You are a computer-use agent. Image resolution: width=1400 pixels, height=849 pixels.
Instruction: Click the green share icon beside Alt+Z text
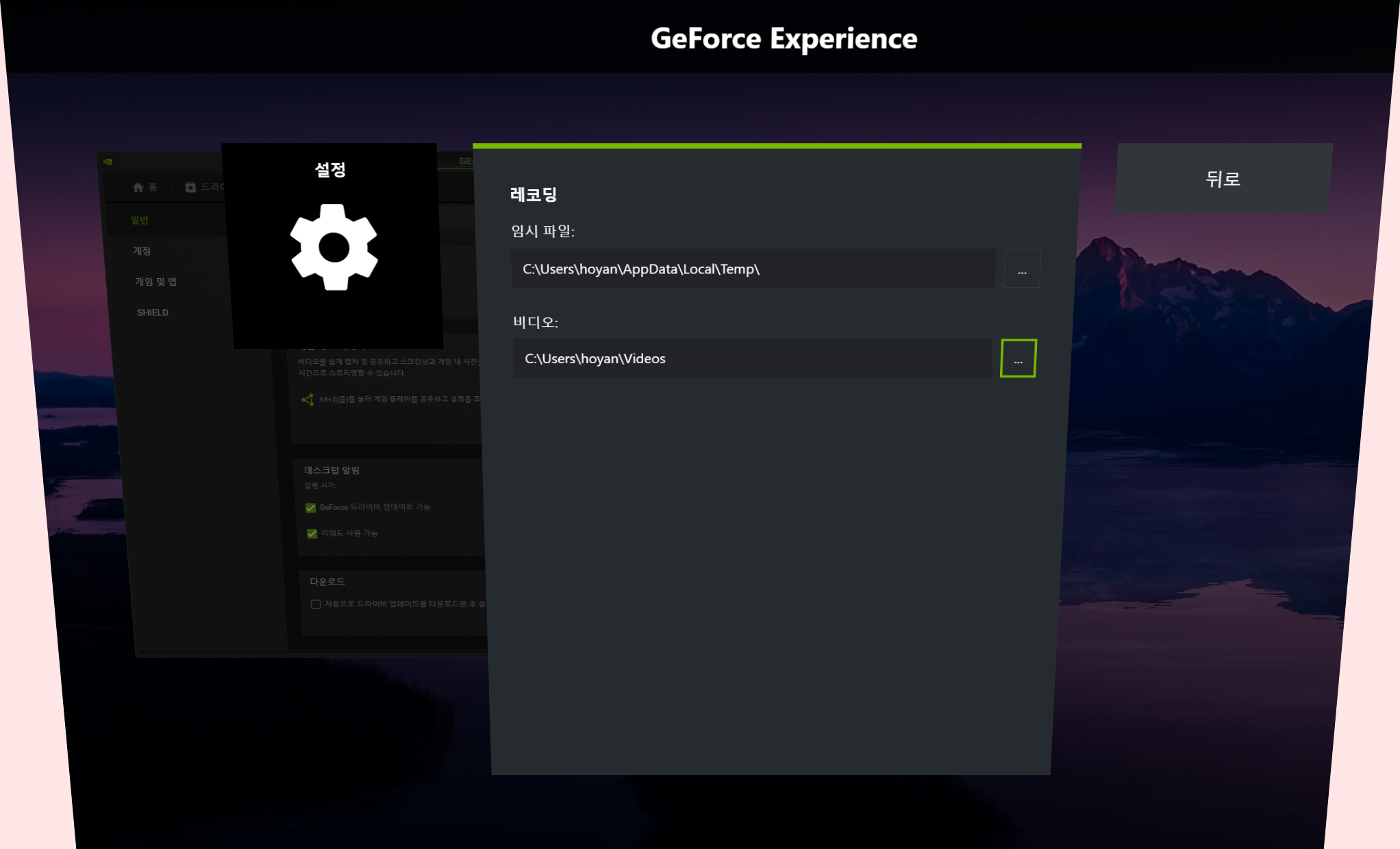point(308,399)
